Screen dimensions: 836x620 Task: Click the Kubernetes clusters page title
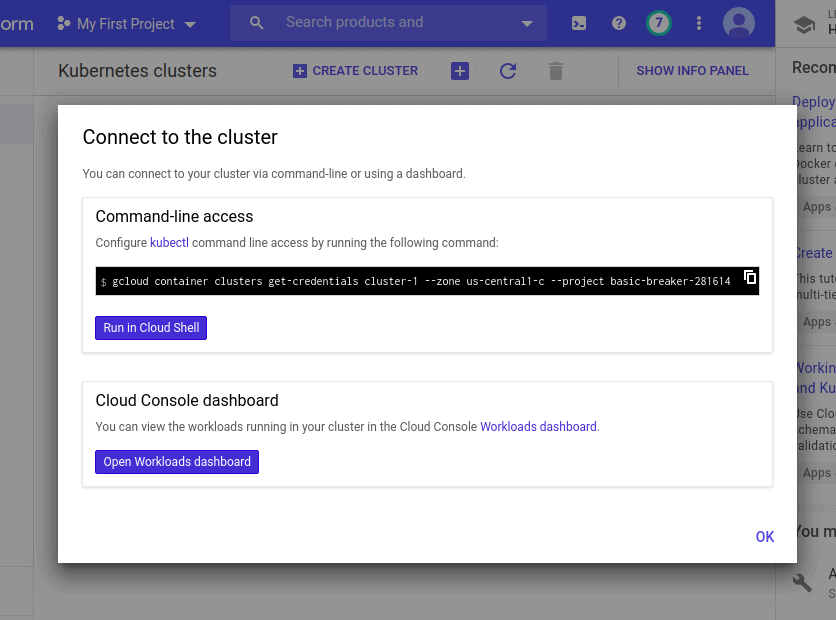click(138, 71)
